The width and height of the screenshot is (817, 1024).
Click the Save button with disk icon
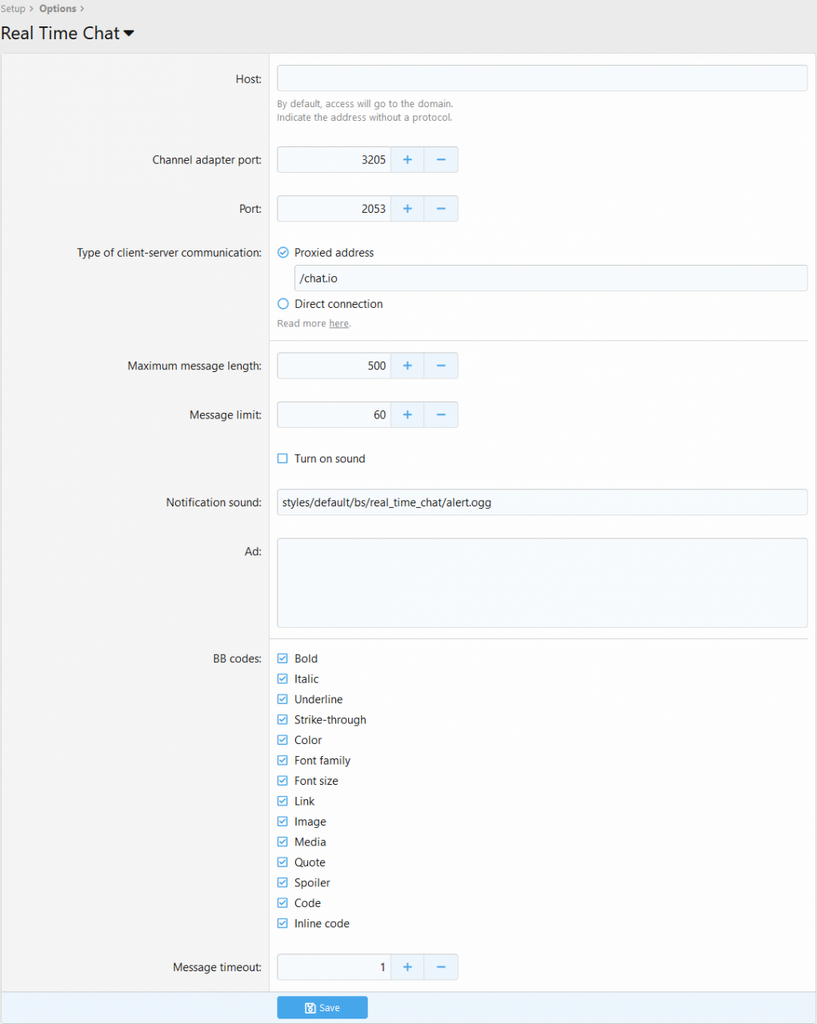click(322, 1008)
